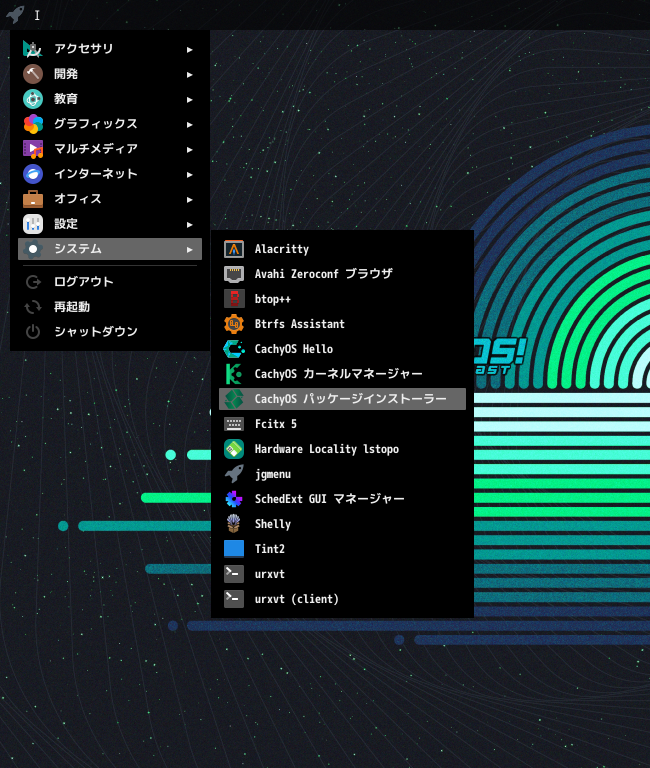Click the Hardware Locality lstopo icon
Viewport: 650px width, 768px height.
(234, 449)
